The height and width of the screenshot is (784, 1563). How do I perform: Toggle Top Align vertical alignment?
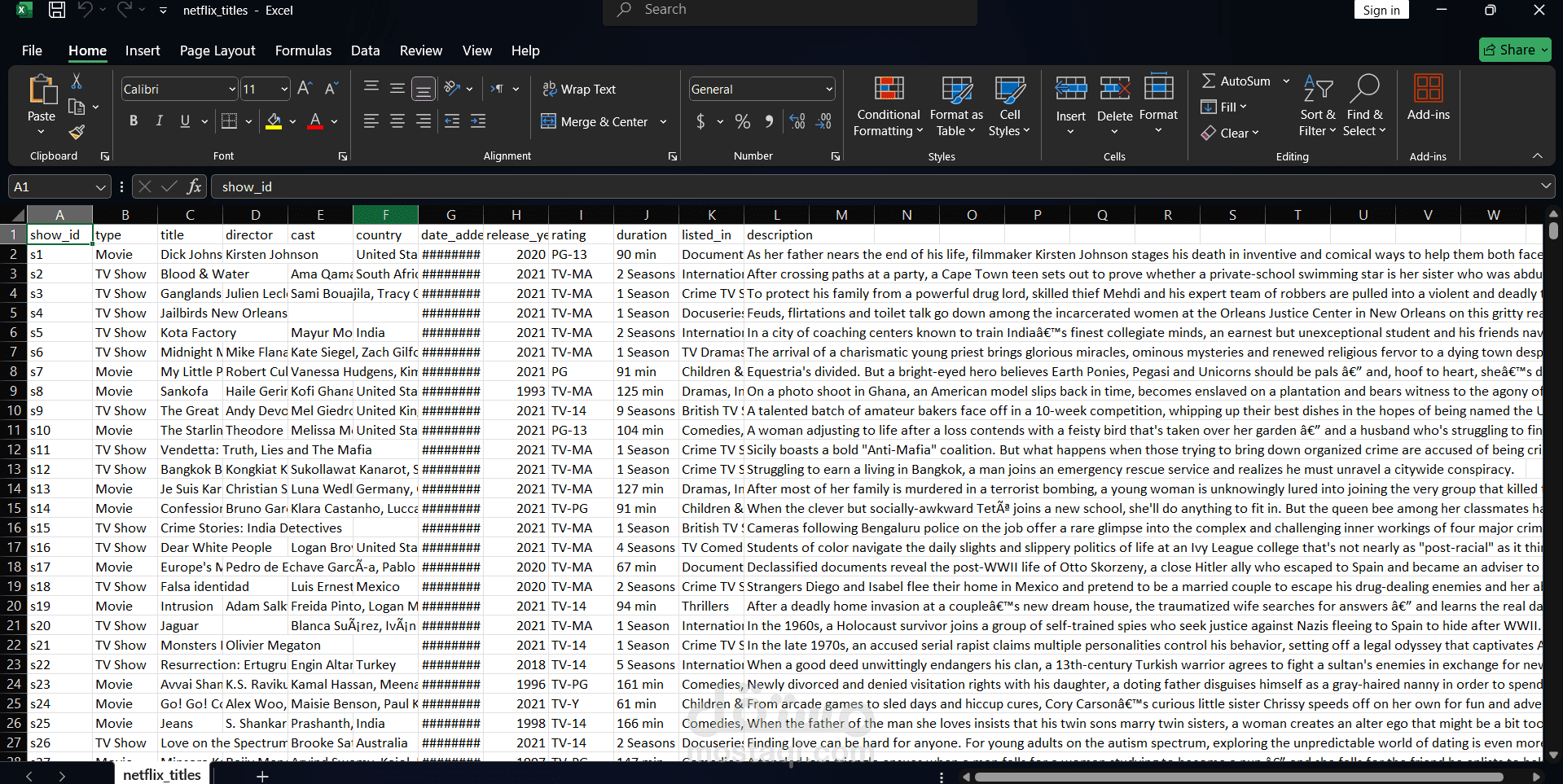point(371,89)
